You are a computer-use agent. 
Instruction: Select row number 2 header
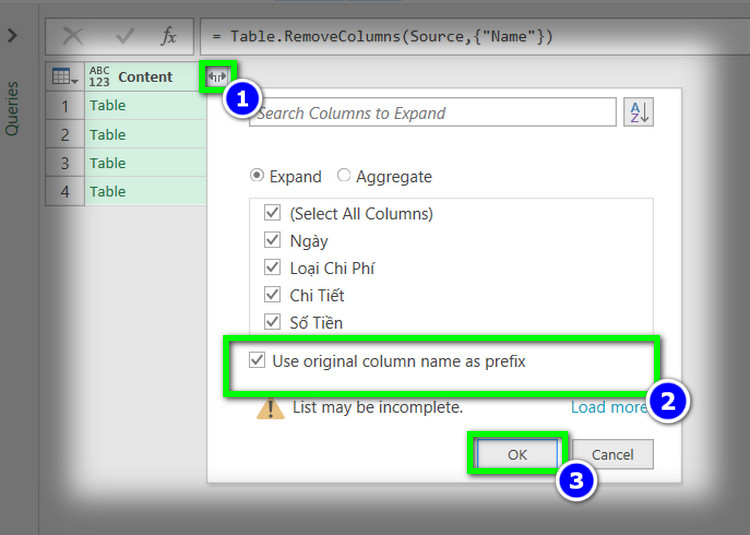pos(65,134)
